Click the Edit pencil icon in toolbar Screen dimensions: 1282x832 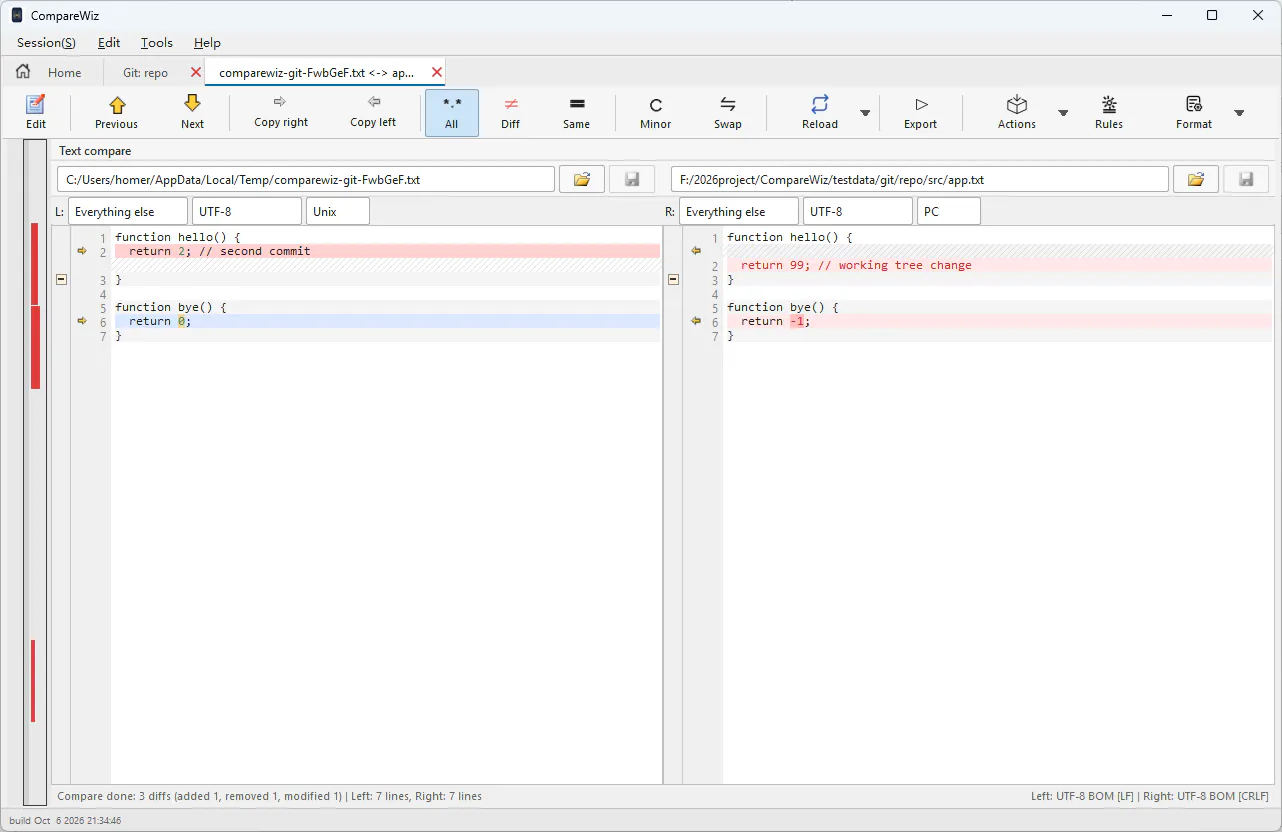(36, 111)
